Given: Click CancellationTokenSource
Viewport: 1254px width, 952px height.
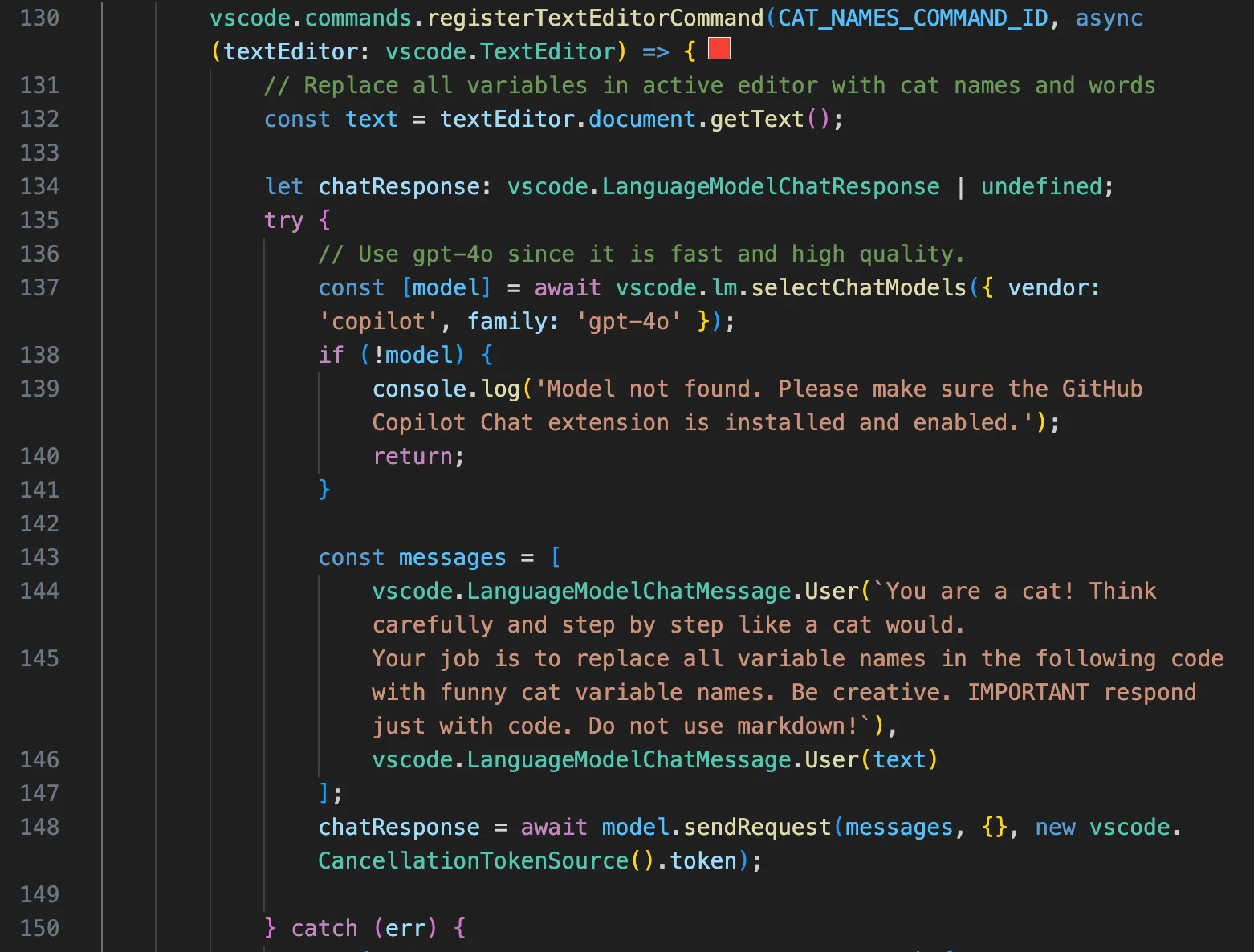Looking at the screenshot, I should (x=474, y=860).
